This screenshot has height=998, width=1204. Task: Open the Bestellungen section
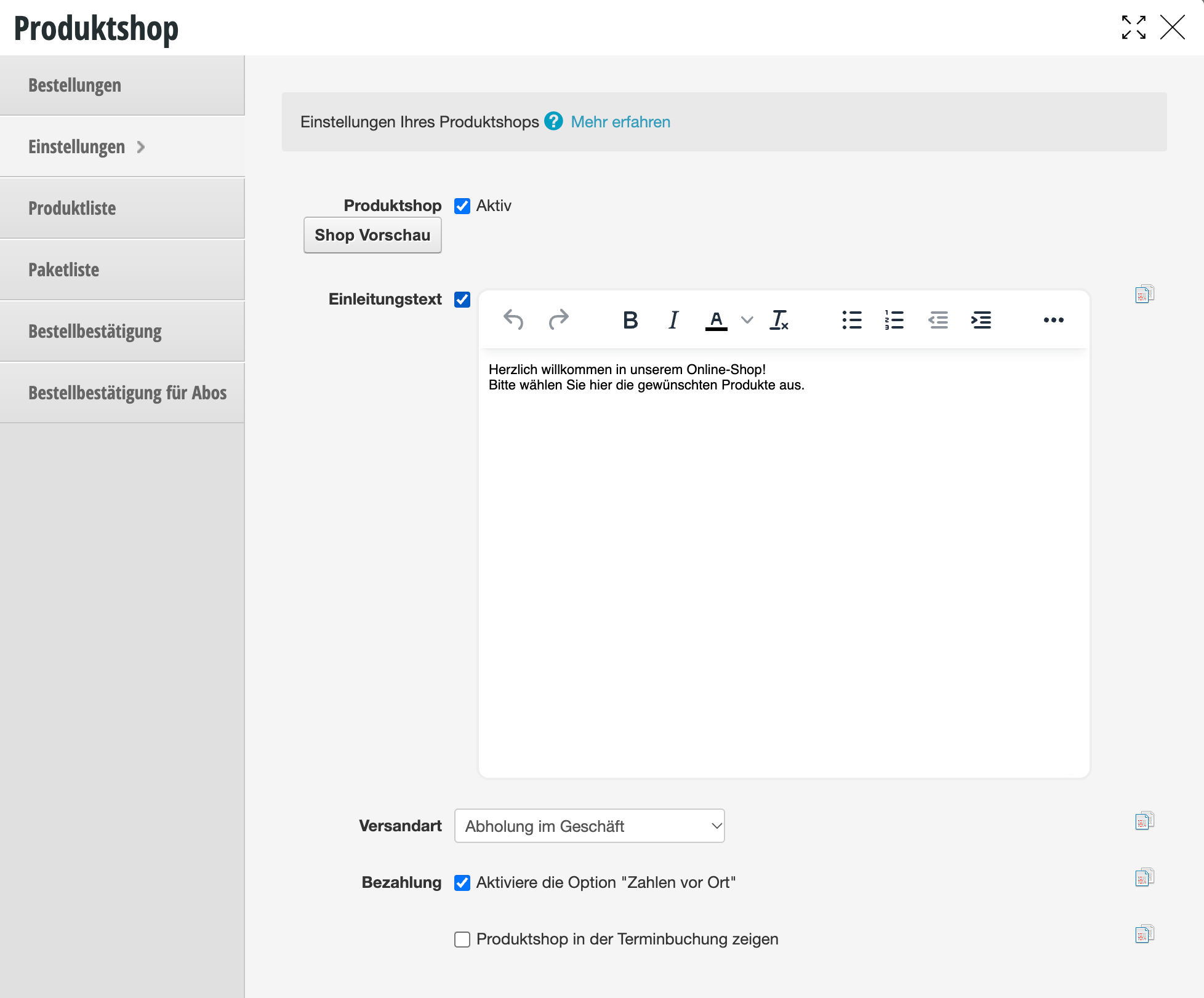(122, 85)
